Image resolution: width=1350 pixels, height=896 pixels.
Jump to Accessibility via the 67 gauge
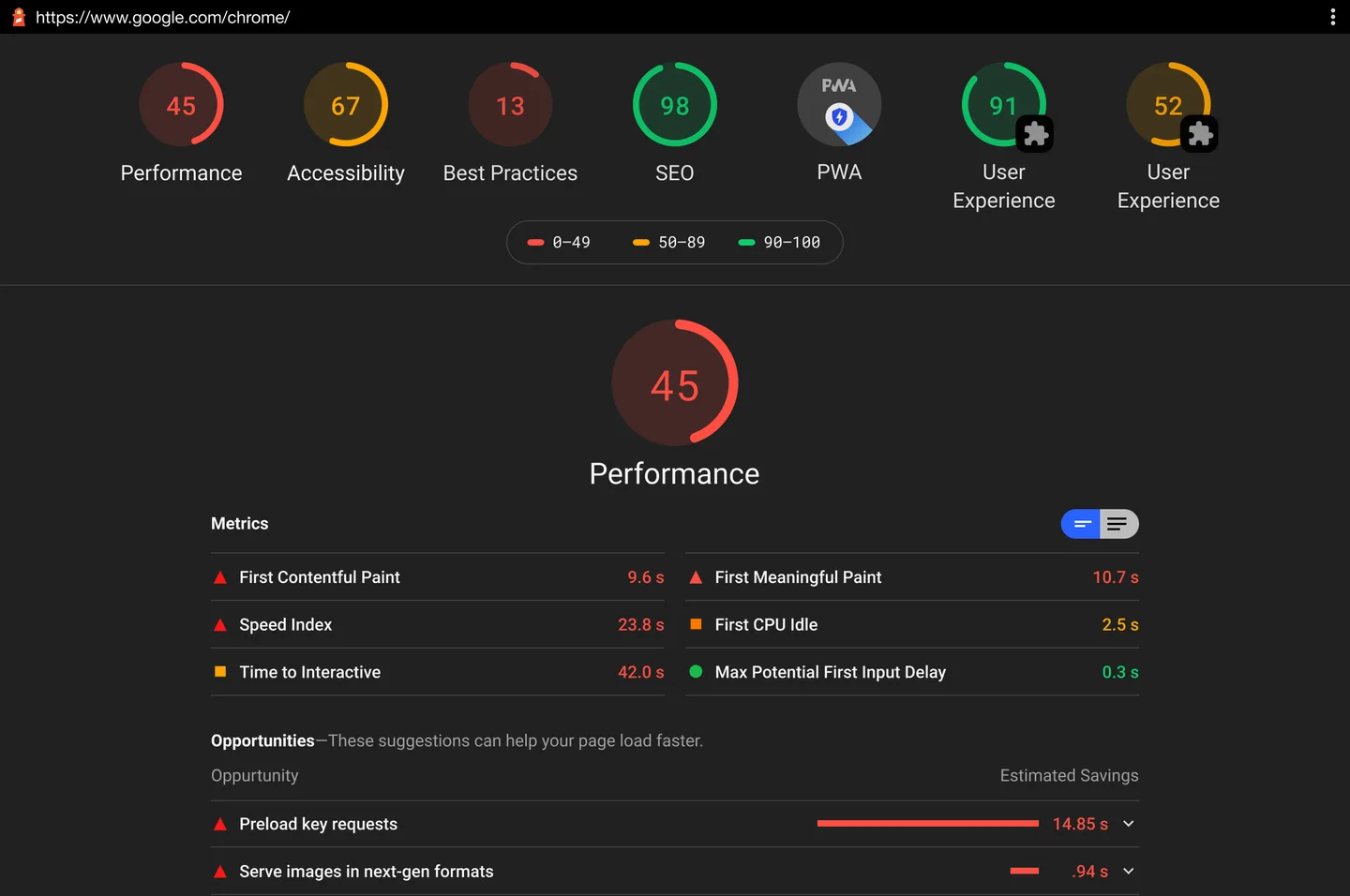tap(346, 104)
